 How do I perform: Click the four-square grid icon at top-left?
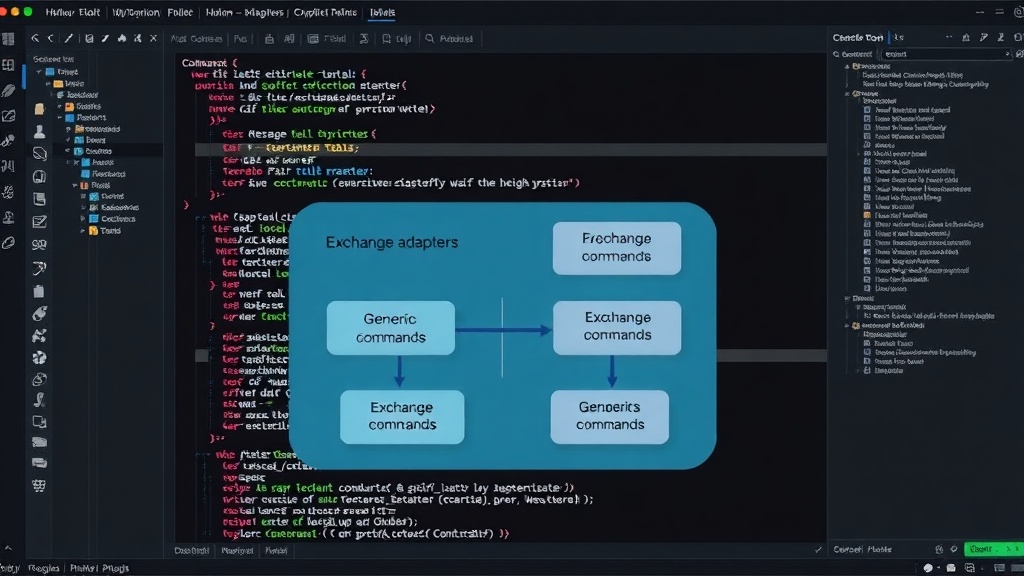click(8, 39)
